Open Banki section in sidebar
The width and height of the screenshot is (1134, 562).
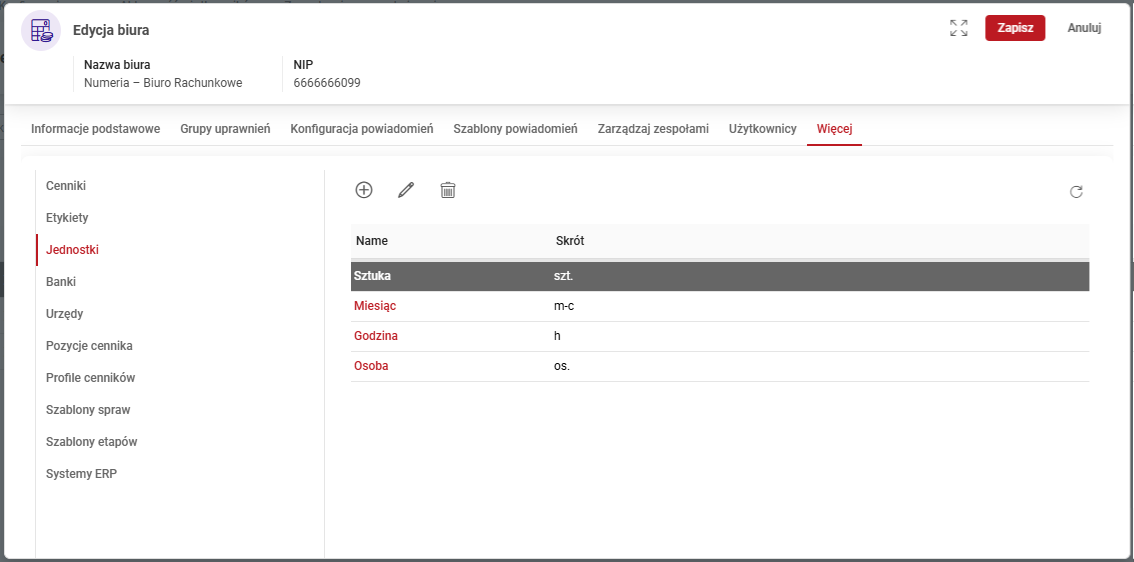[x=61, y=282]
